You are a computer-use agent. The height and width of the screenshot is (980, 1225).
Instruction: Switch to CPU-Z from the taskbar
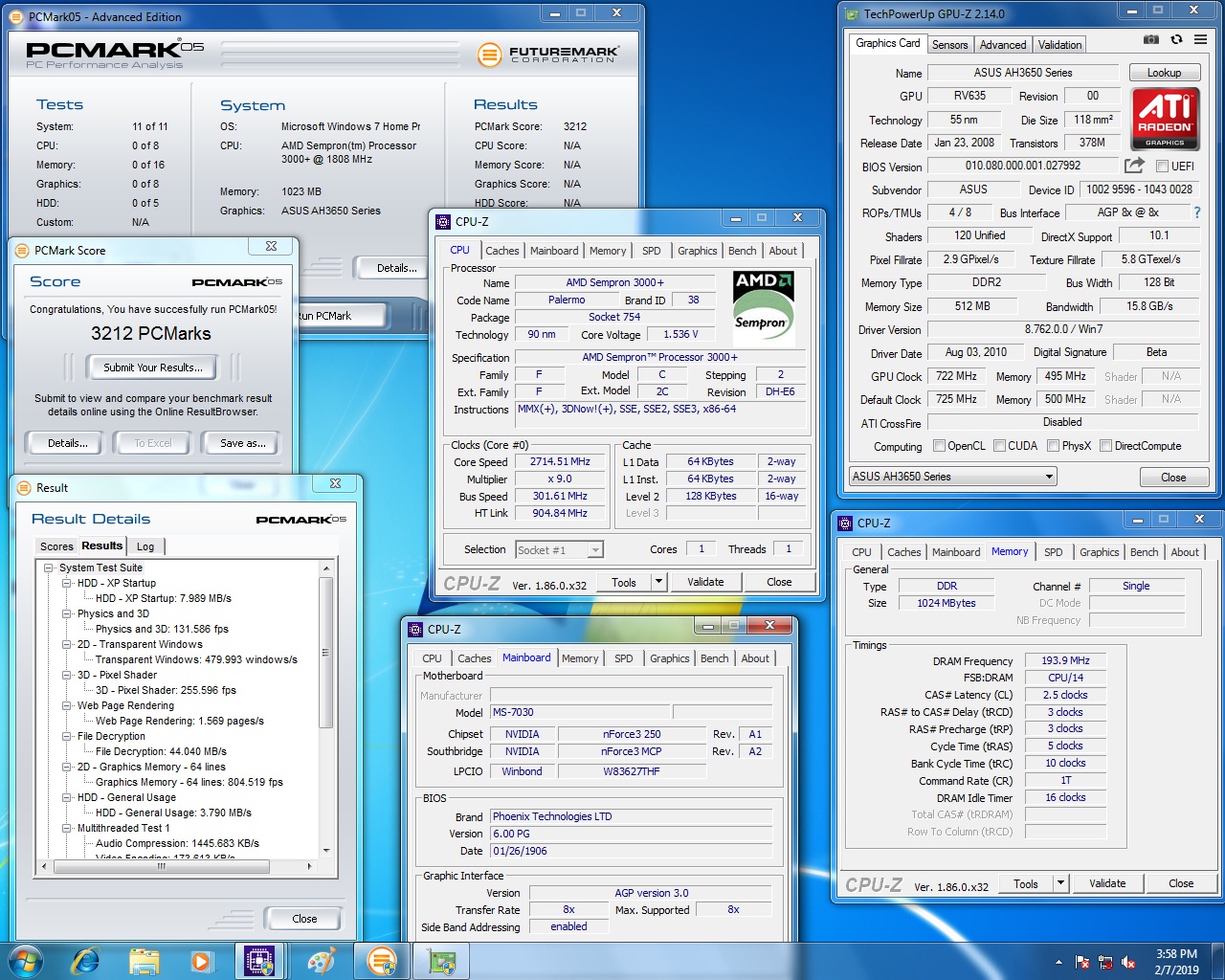click(x=260, y=961)
